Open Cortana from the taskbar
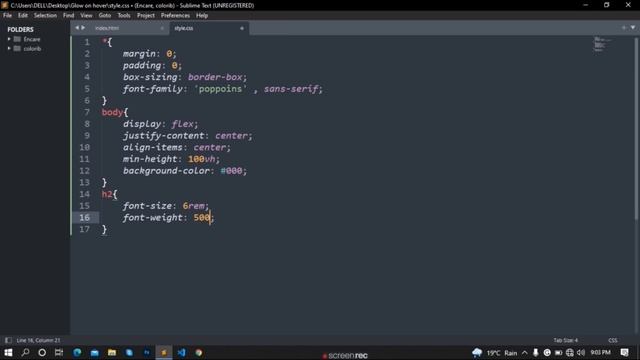 point(42,352)
